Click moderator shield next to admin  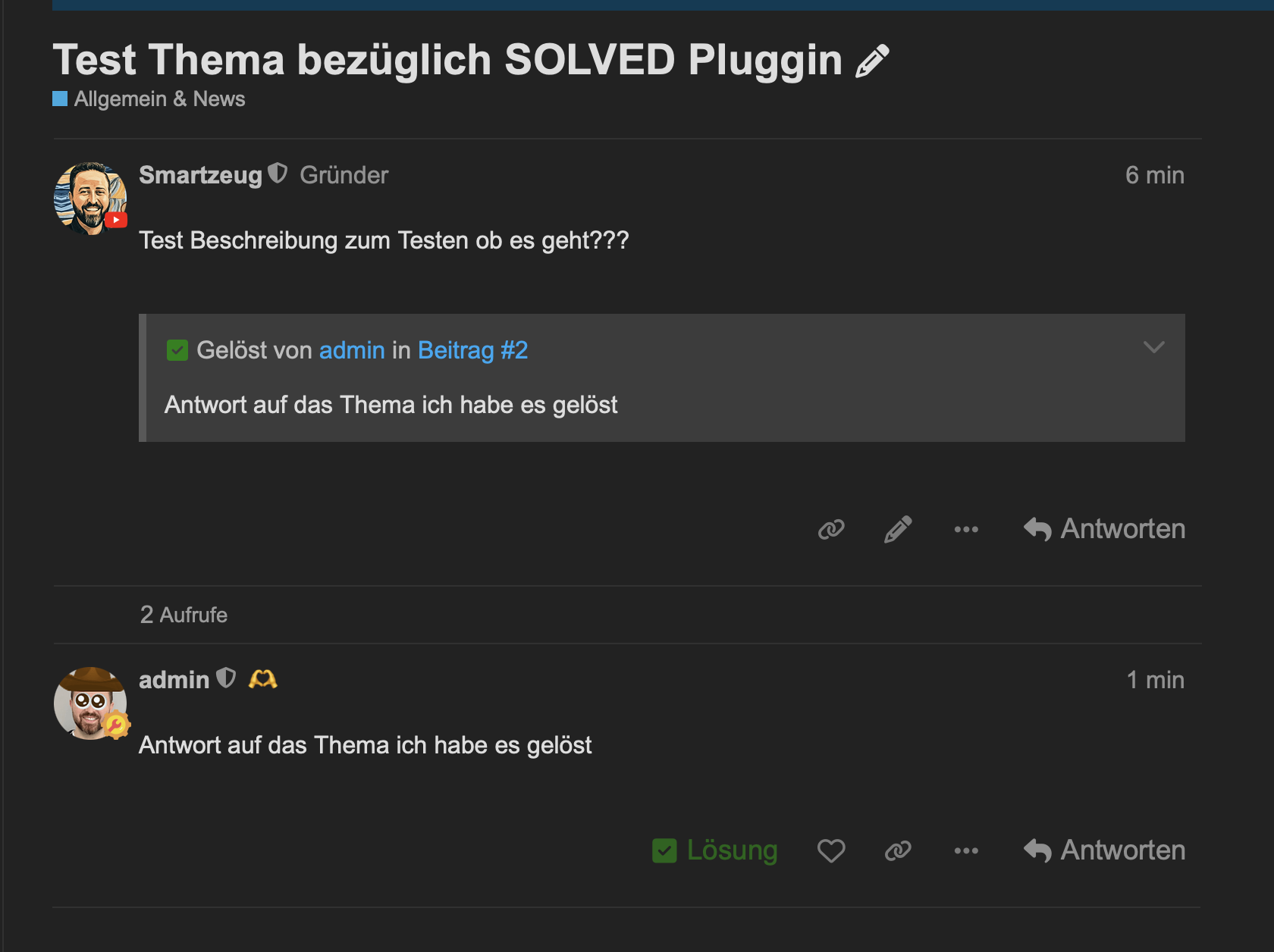(x=226, y=678)
